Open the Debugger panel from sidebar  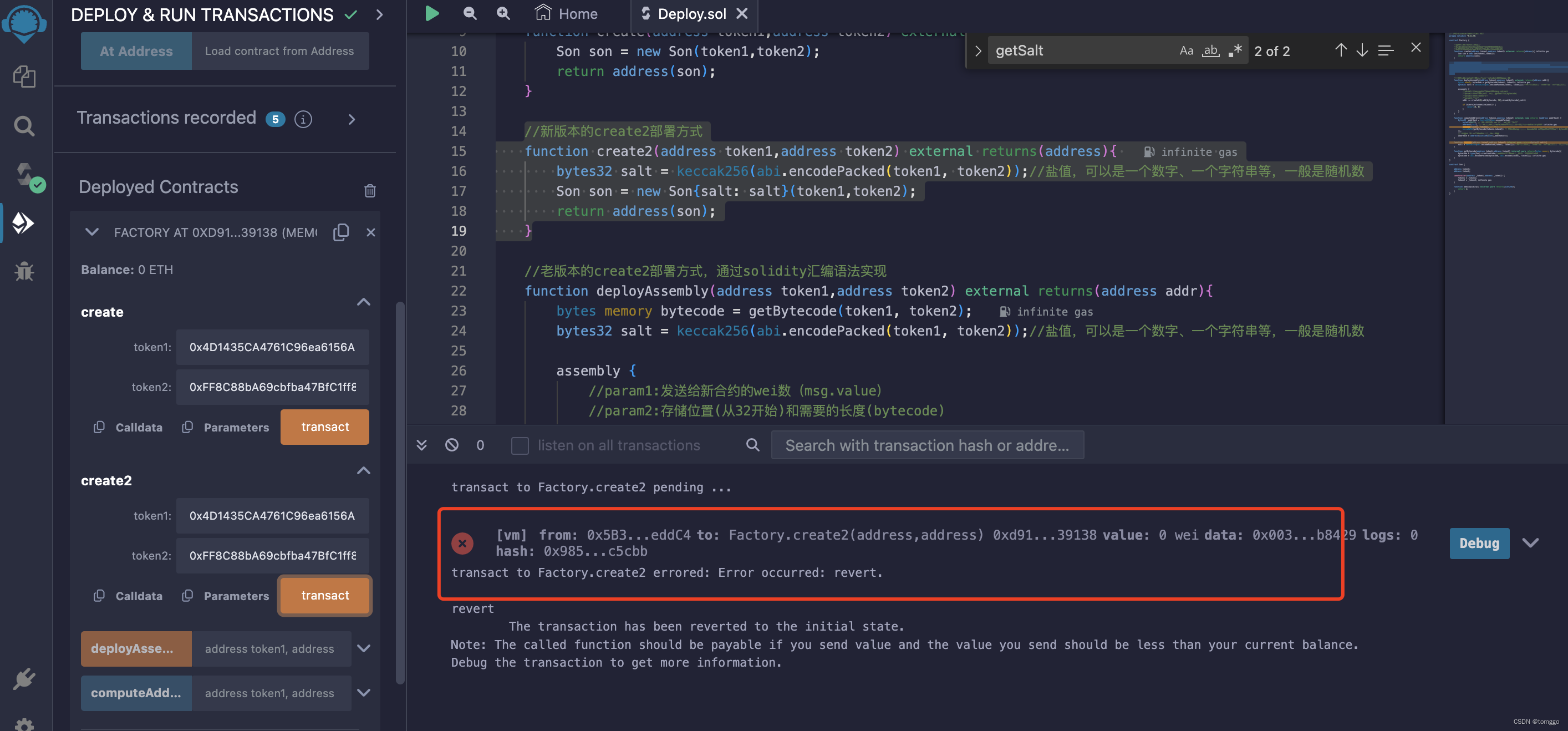(x=24, y=271)
